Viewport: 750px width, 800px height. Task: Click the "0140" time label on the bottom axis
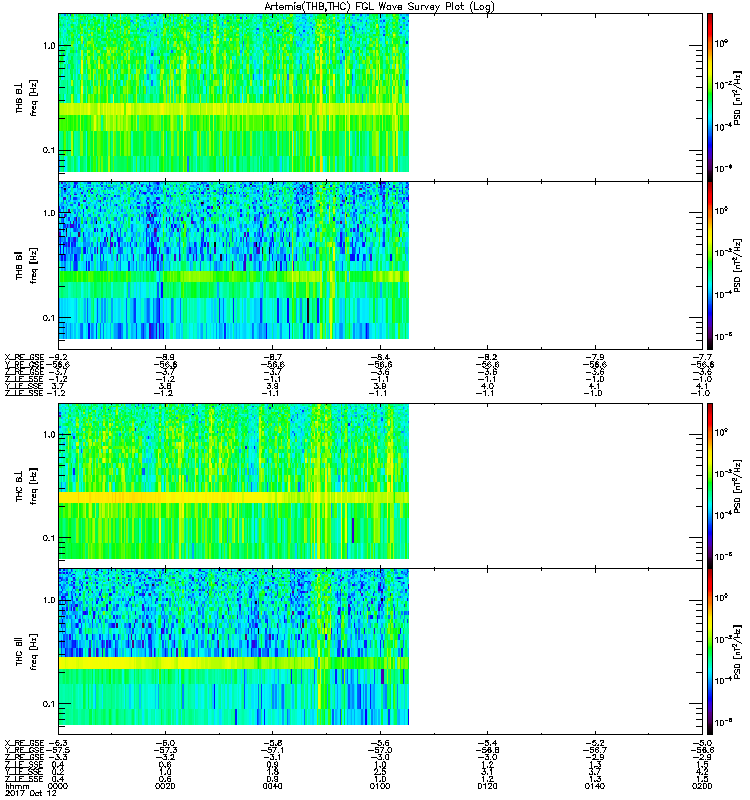point(595,786)
